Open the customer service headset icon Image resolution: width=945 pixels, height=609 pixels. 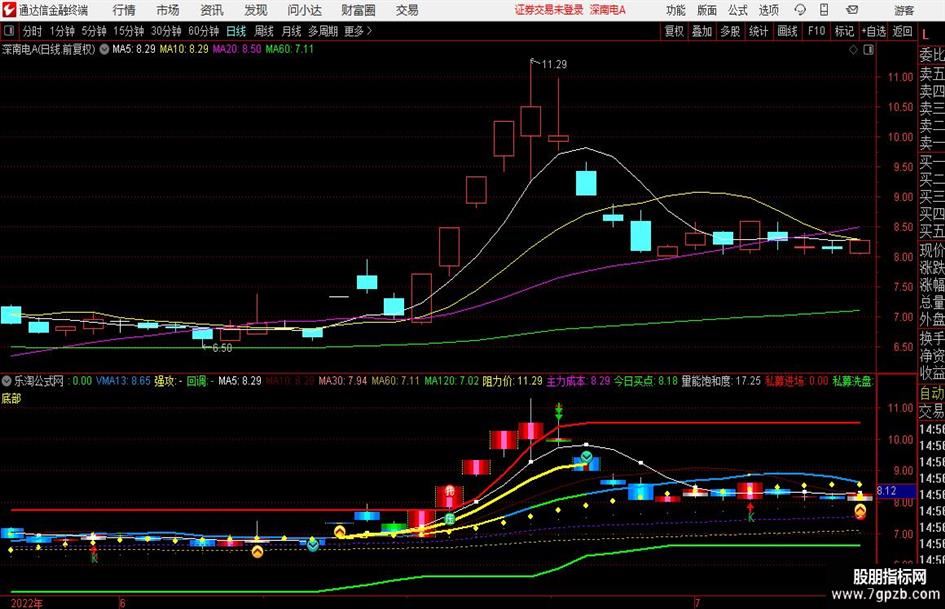click(x=800, y=10)
